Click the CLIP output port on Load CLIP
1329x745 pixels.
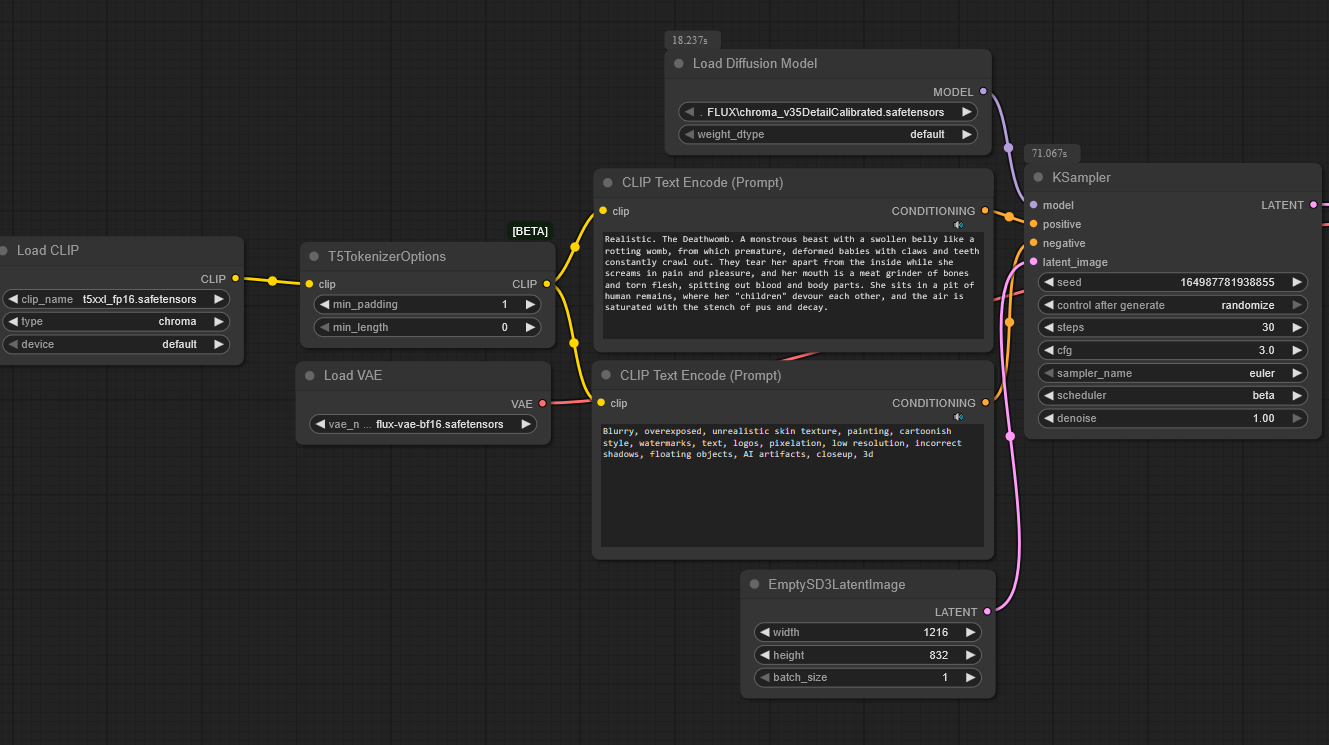pyautogui.click(x=235, y=279)
